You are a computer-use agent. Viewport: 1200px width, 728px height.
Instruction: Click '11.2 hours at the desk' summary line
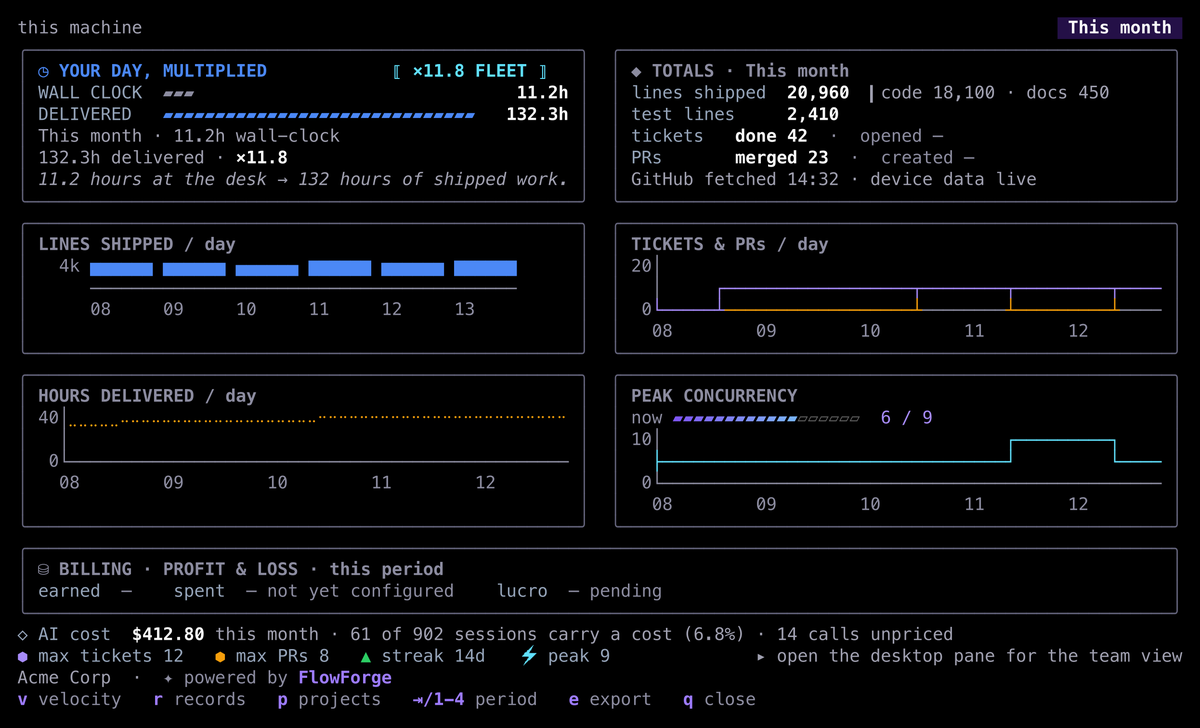pos(303,180)
